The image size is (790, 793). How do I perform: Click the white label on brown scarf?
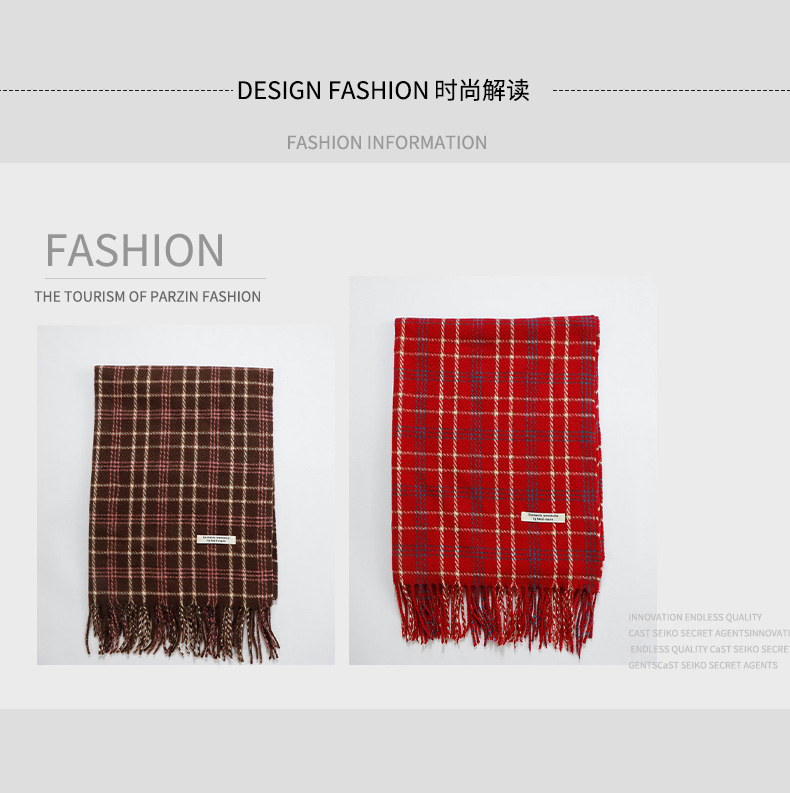coord(216,539)
